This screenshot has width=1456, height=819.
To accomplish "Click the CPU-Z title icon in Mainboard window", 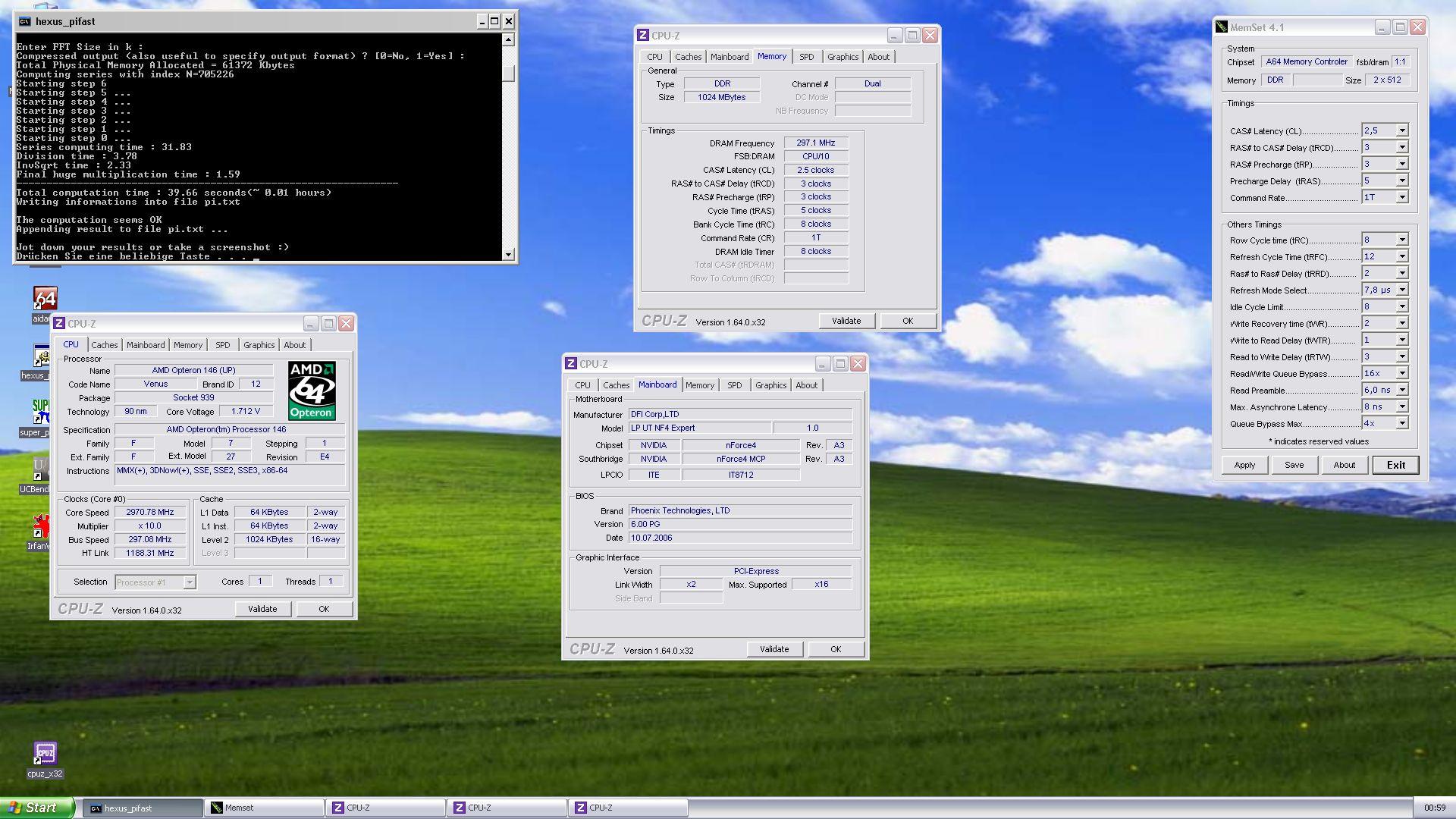I will (x=571, y=364).
